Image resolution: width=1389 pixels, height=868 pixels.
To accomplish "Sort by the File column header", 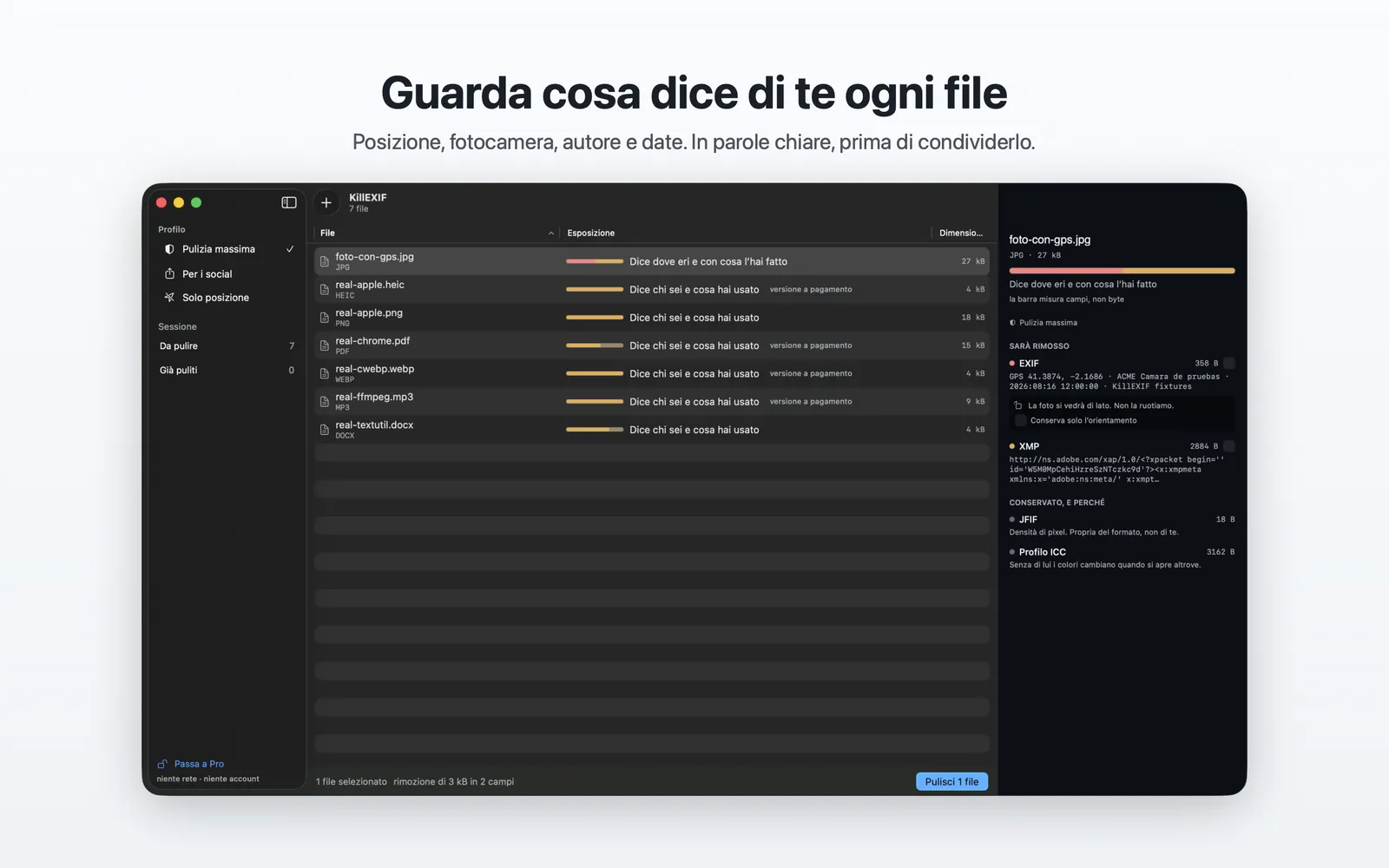I will click(x=437, y=233).
